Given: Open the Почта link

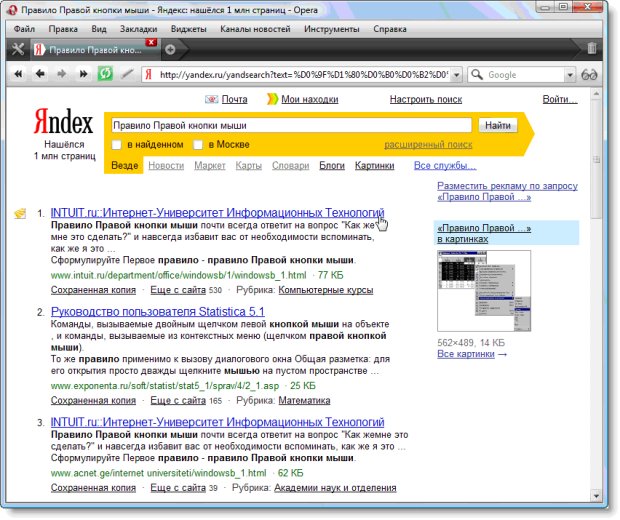Looking at the screenshot, I should point(234,99).
